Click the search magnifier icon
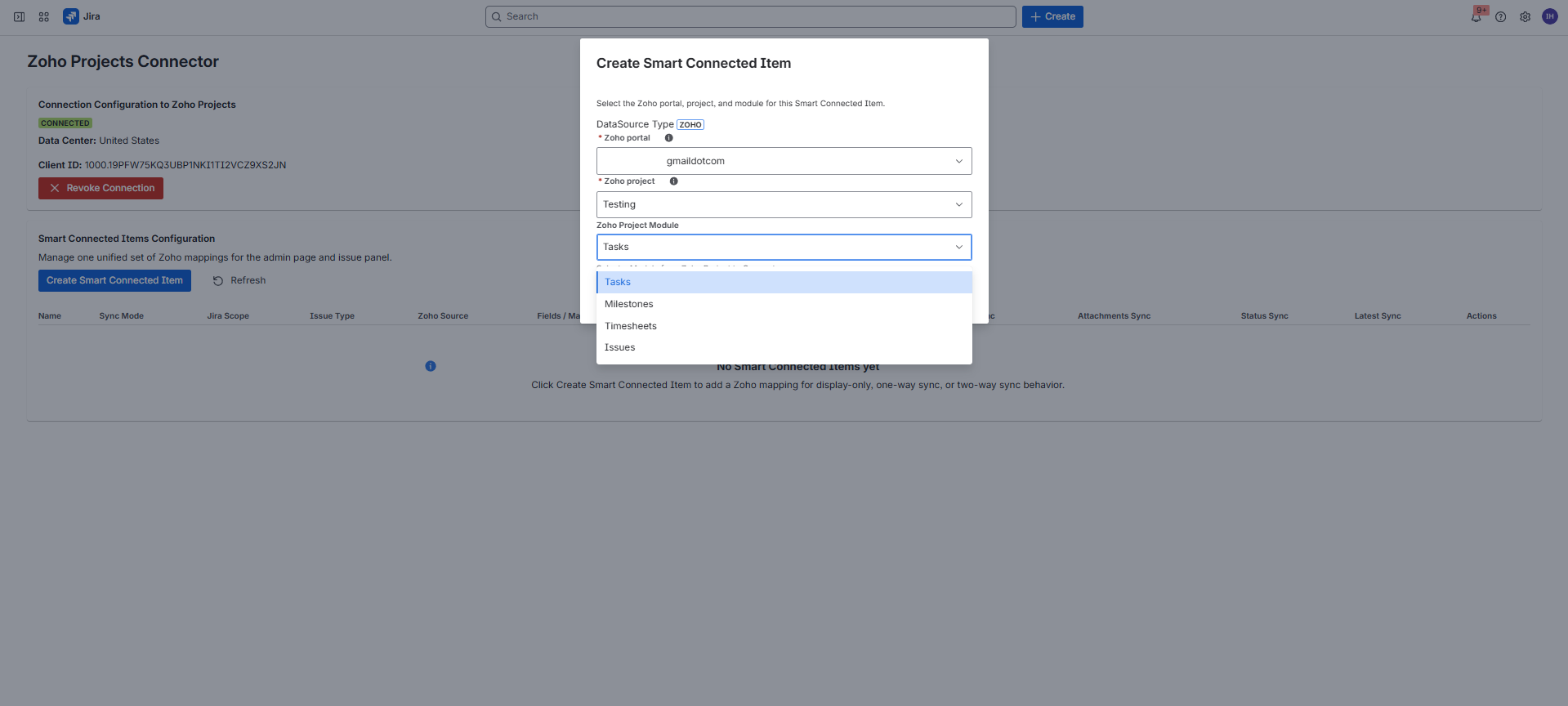This screenshot has width=1568, height=706. point(496,16)
